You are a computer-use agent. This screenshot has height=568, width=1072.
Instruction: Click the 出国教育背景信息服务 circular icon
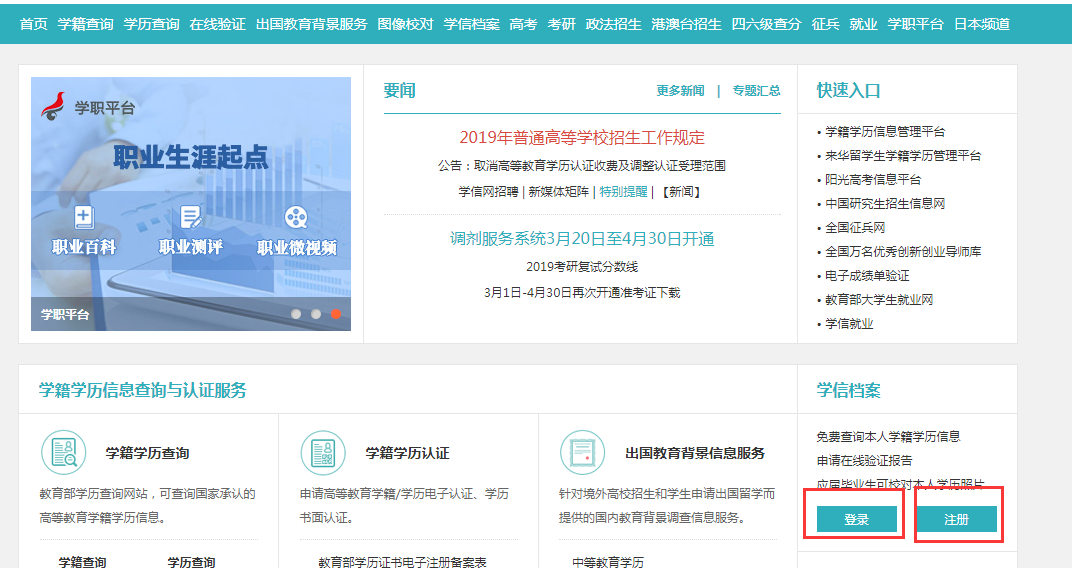pyautogui.click(x=582, y=452)
